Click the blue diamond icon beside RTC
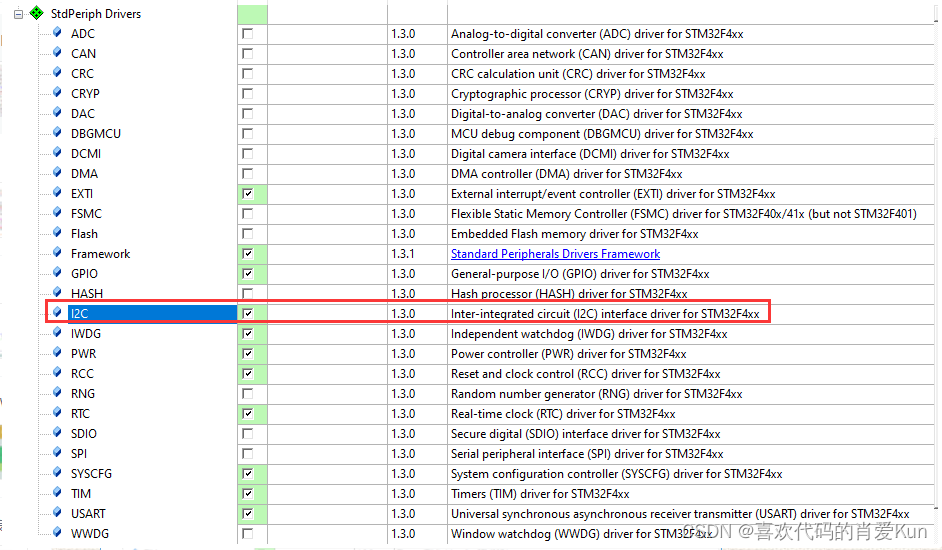The width and height of the screenshot is (942, 550). pyautogui.click(x=57, y=412)
